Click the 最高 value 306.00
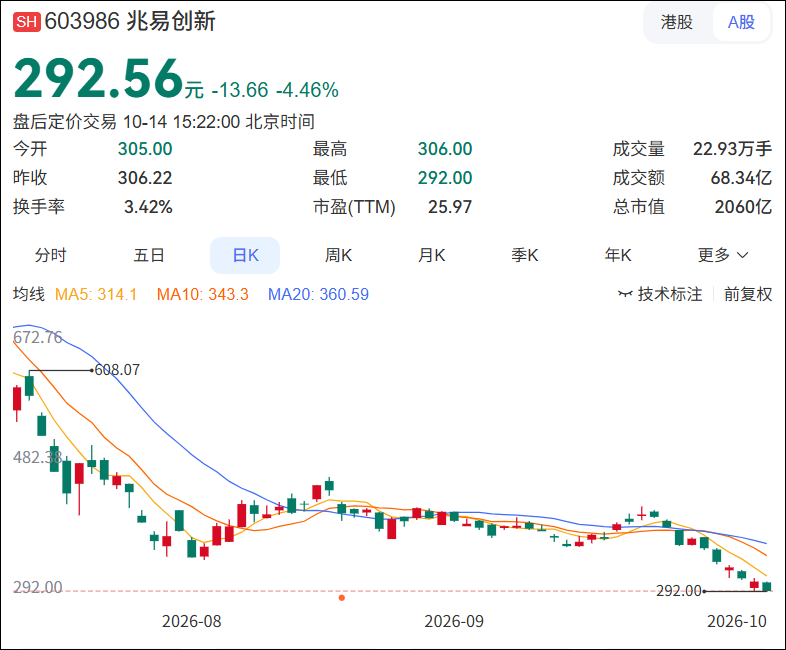Viewport: 786px width, 650px height. pos(445,149)
